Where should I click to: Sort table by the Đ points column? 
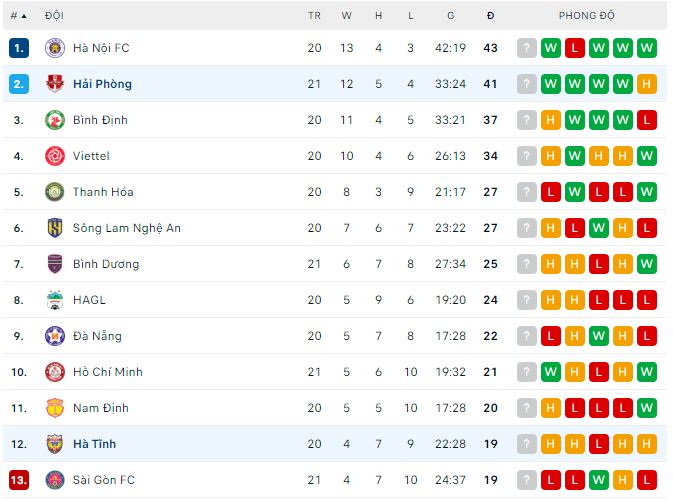(x=490, y=16)
